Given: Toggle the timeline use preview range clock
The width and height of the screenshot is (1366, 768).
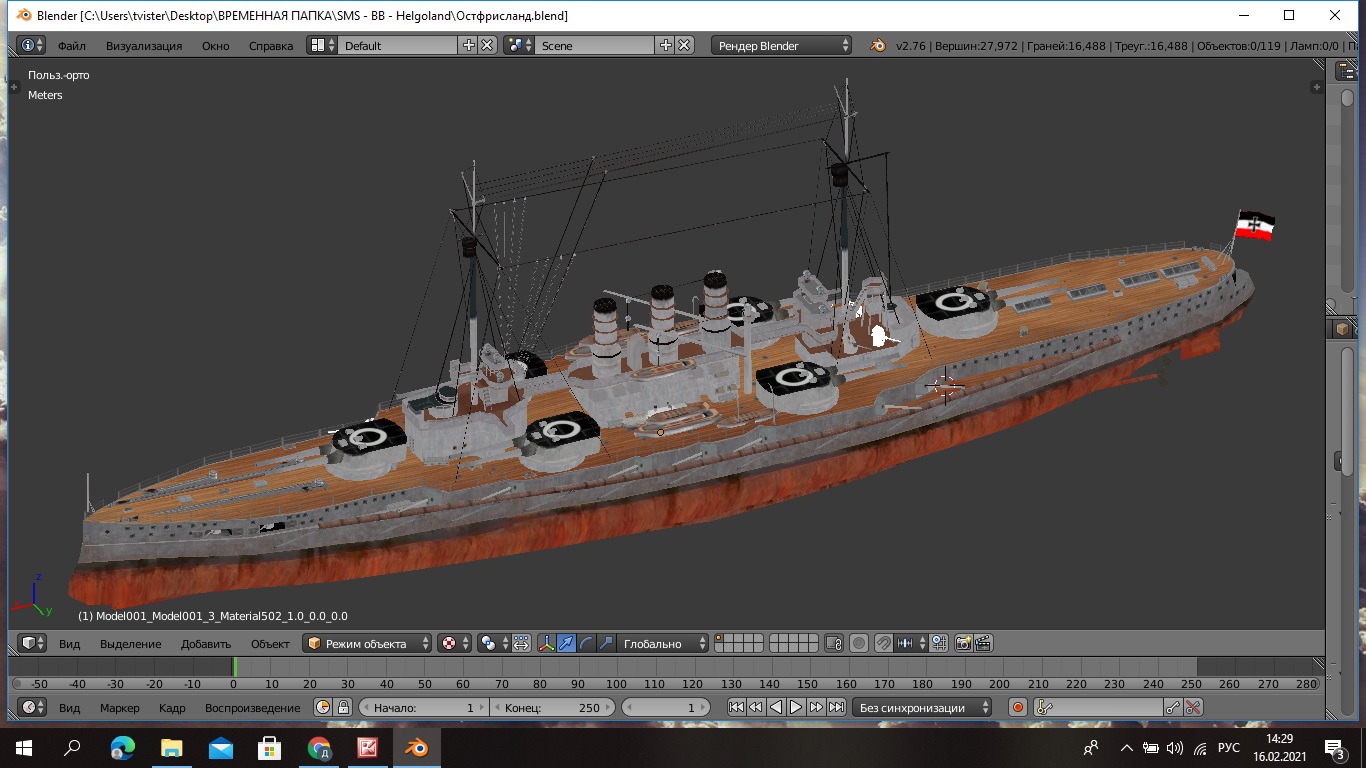Looking at the screenshot, I should tap(323, 707).
